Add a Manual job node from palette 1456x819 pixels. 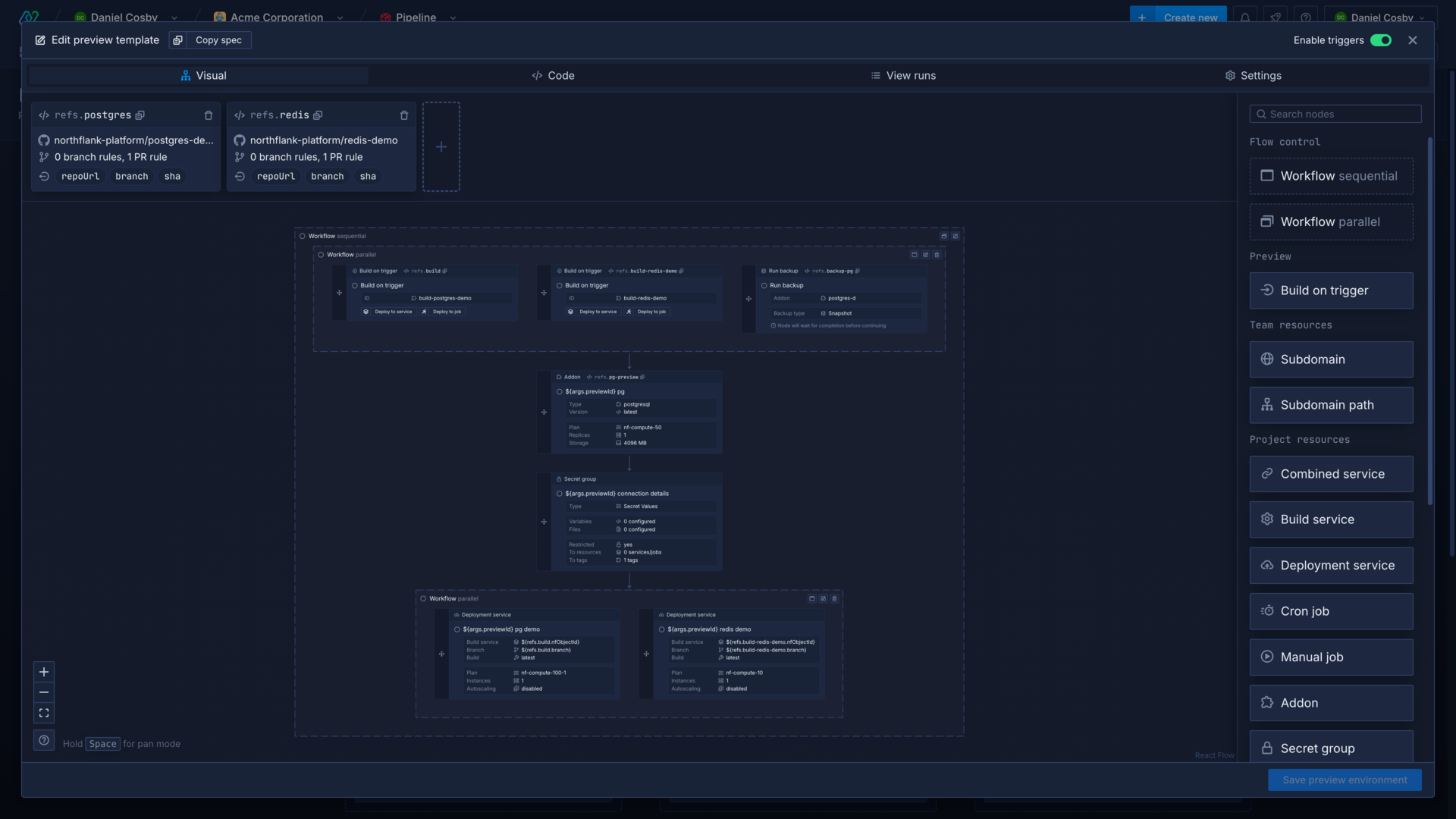[x=1331, y=657]
